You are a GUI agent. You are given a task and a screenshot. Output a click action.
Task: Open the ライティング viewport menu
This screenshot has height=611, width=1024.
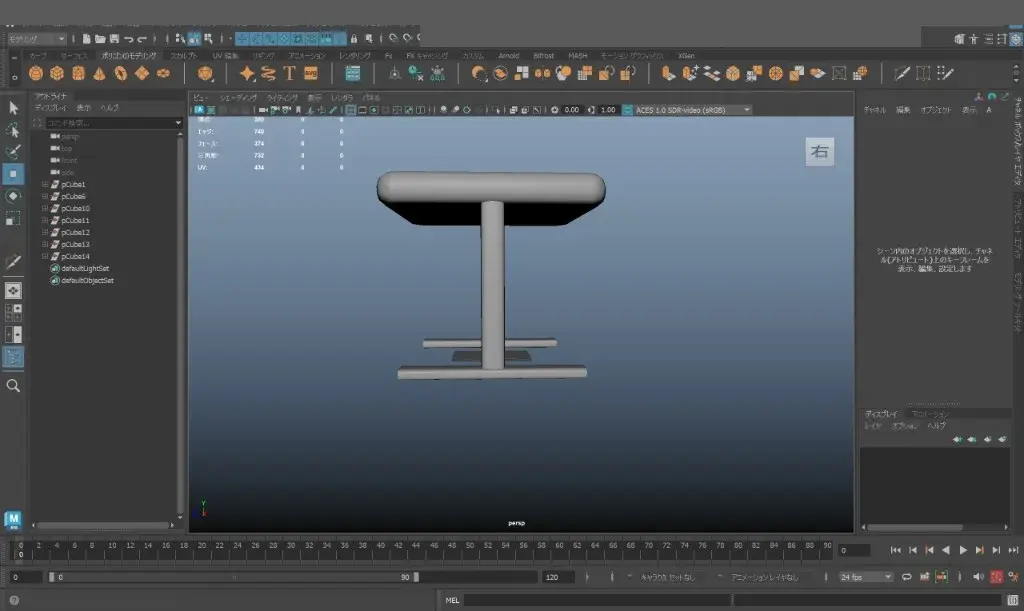[x=281, y=98]
